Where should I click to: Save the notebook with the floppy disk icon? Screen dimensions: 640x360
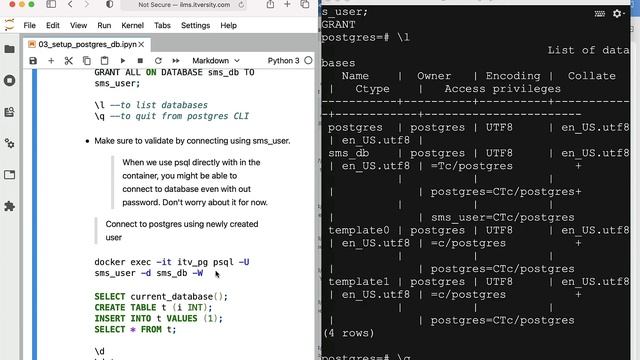coord(33,61)
